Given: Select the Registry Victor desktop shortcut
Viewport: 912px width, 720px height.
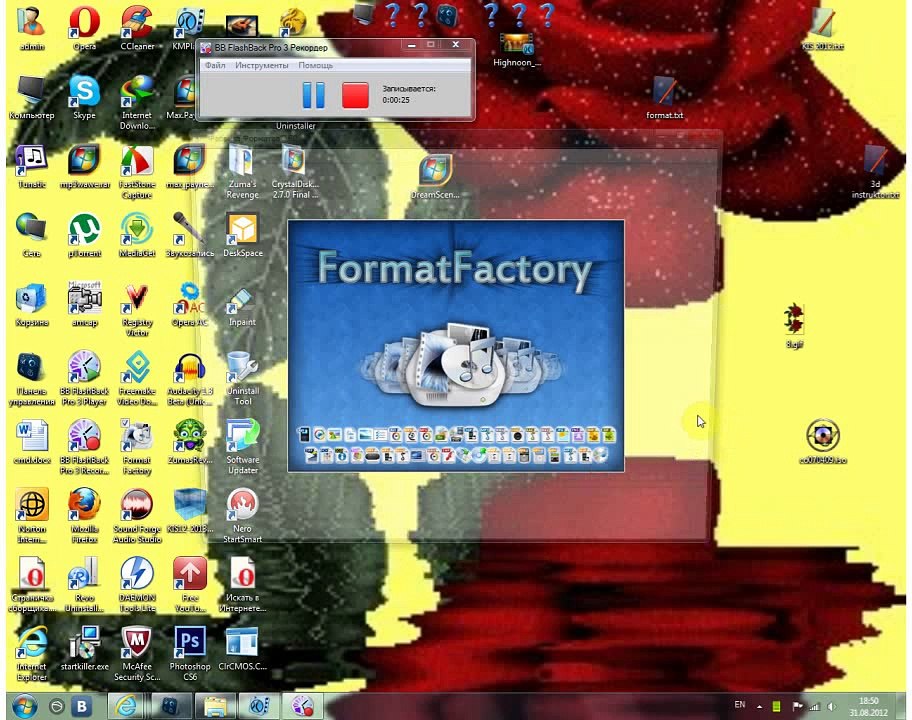Looking at the screenshot, I should coord(137,310).
